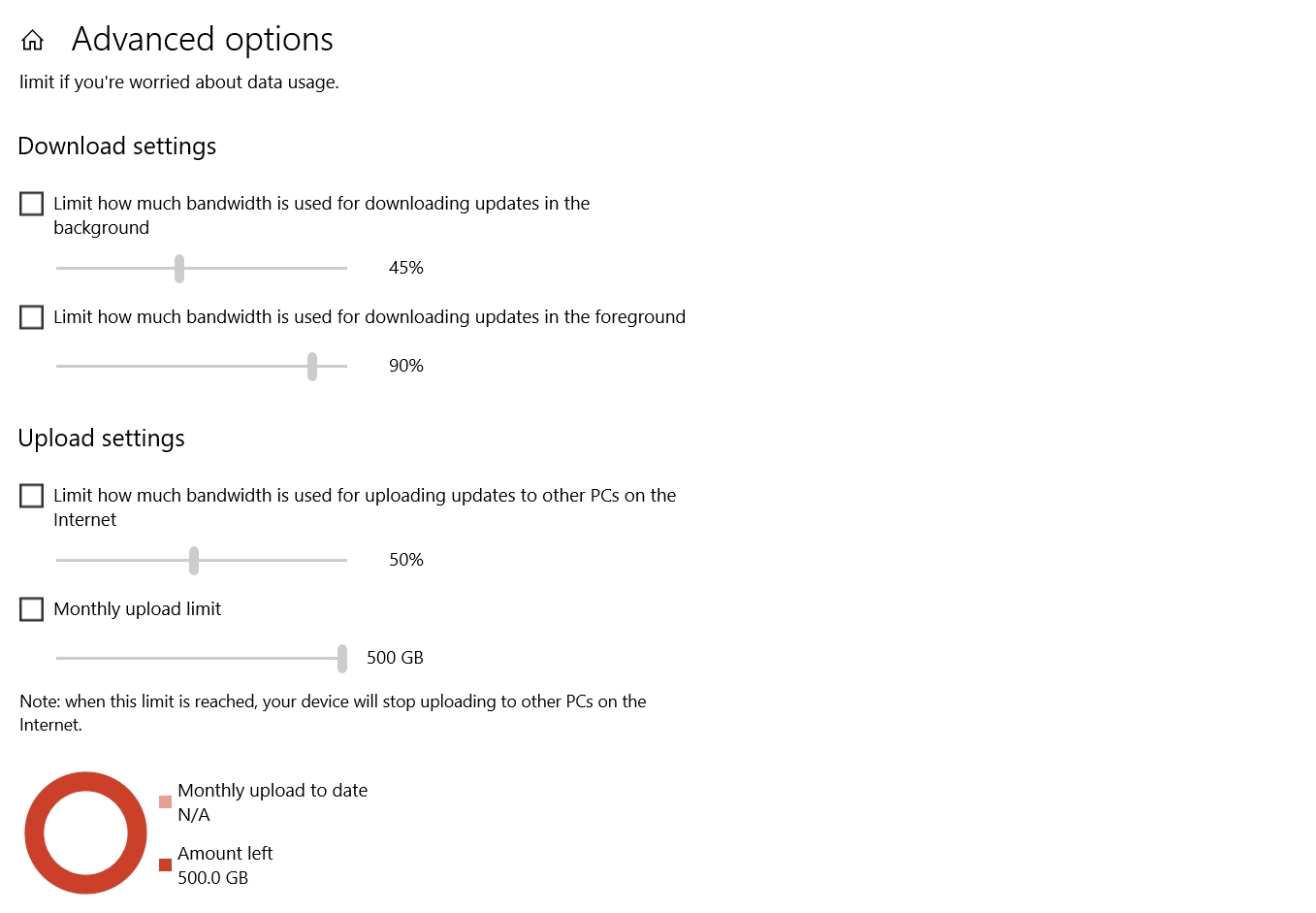
Task: Select the monthly upload limit slider handle
Action: pyautogui.click(x=341, y=658)
